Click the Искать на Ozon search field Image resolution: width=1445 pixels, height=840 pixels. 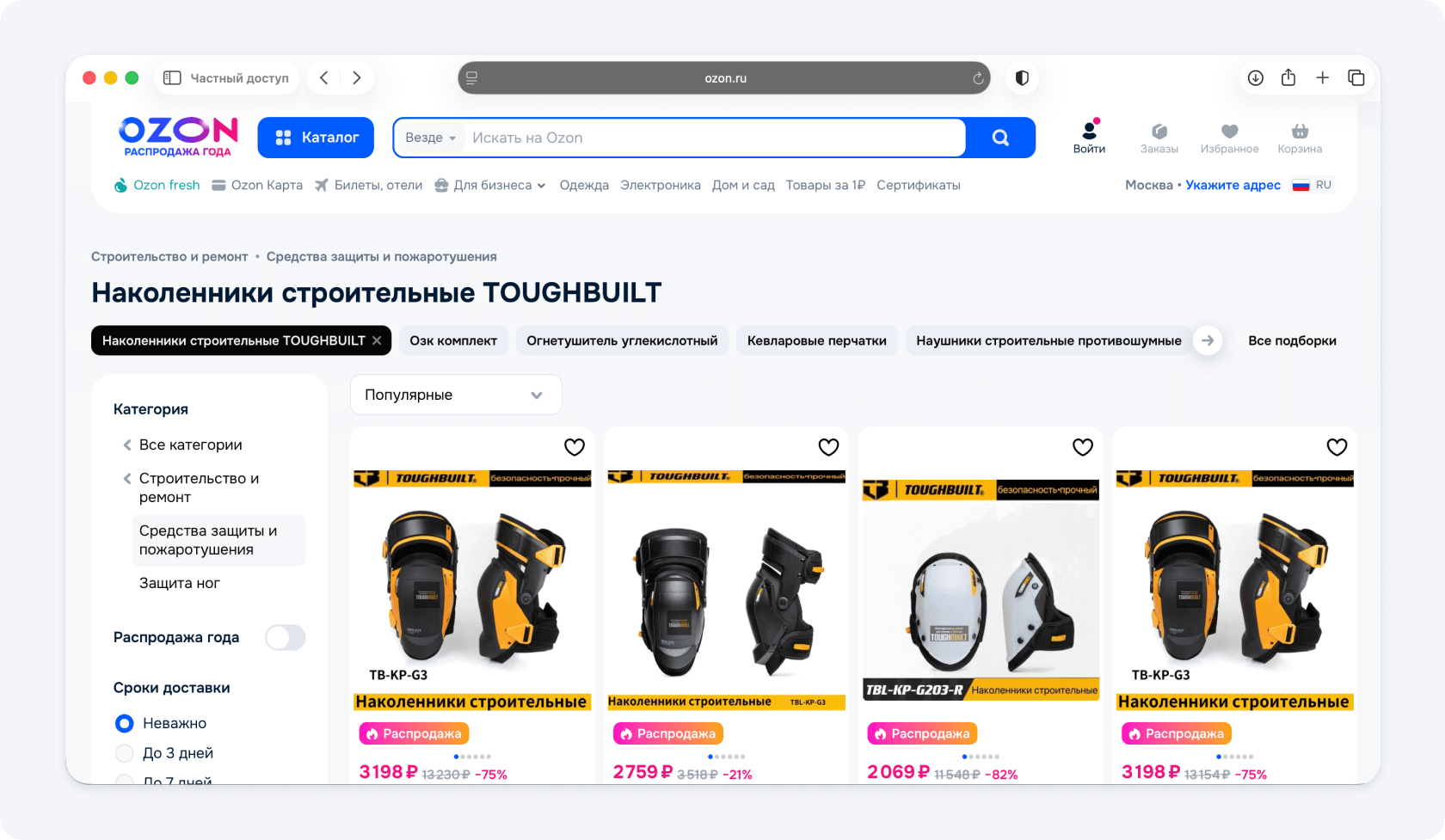(x=714, y=138)
